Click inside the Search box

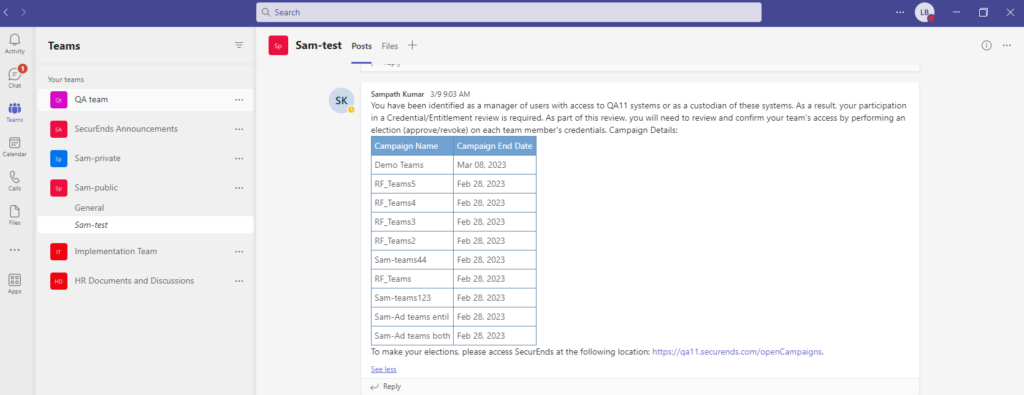tap(509, 12)
